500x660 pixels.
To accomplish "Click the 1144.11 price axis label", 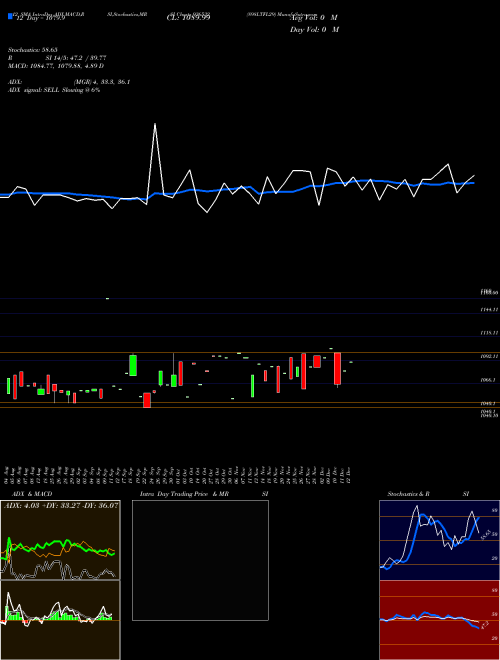I will [489, 309].
